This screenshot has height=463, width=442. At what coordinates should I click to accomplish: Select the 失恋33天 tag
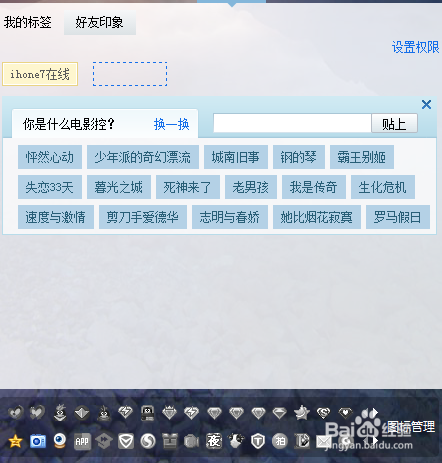[50, 187]
